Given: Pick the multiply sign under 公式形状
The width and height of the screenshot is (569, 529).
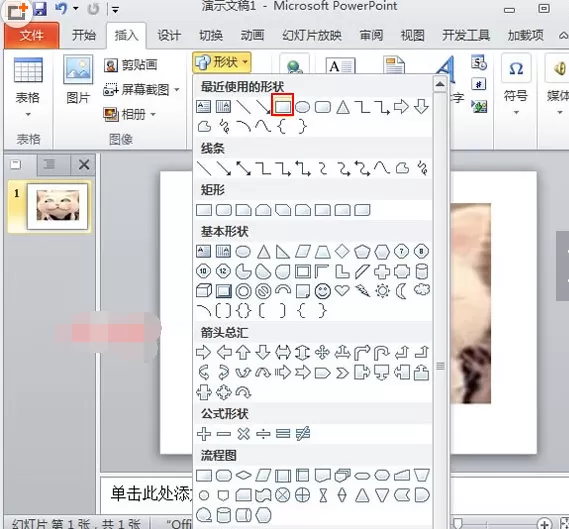Looking at the screenshot, I should coord(243,434).
